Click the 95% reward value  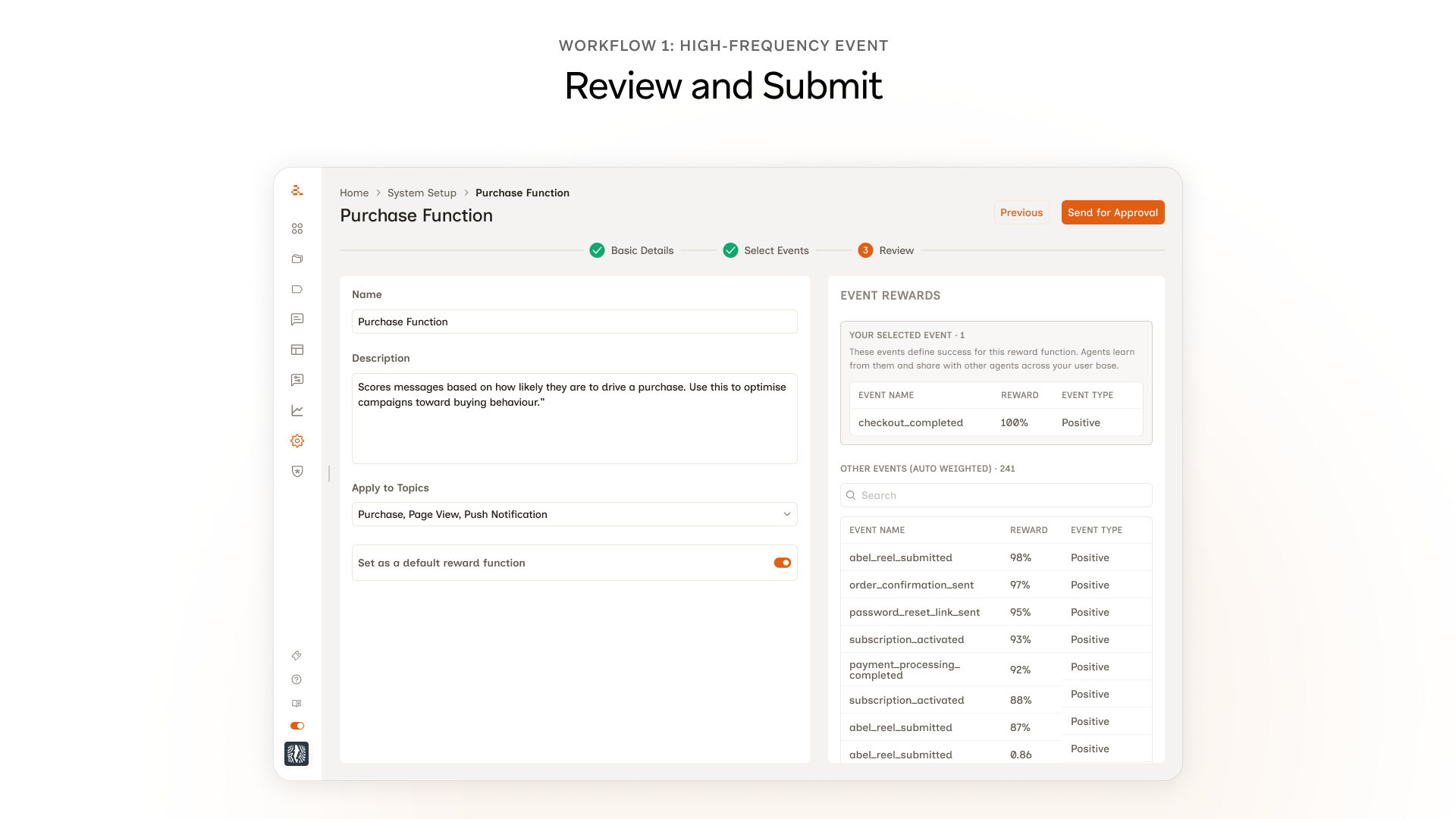click(x=1021, y=612)
